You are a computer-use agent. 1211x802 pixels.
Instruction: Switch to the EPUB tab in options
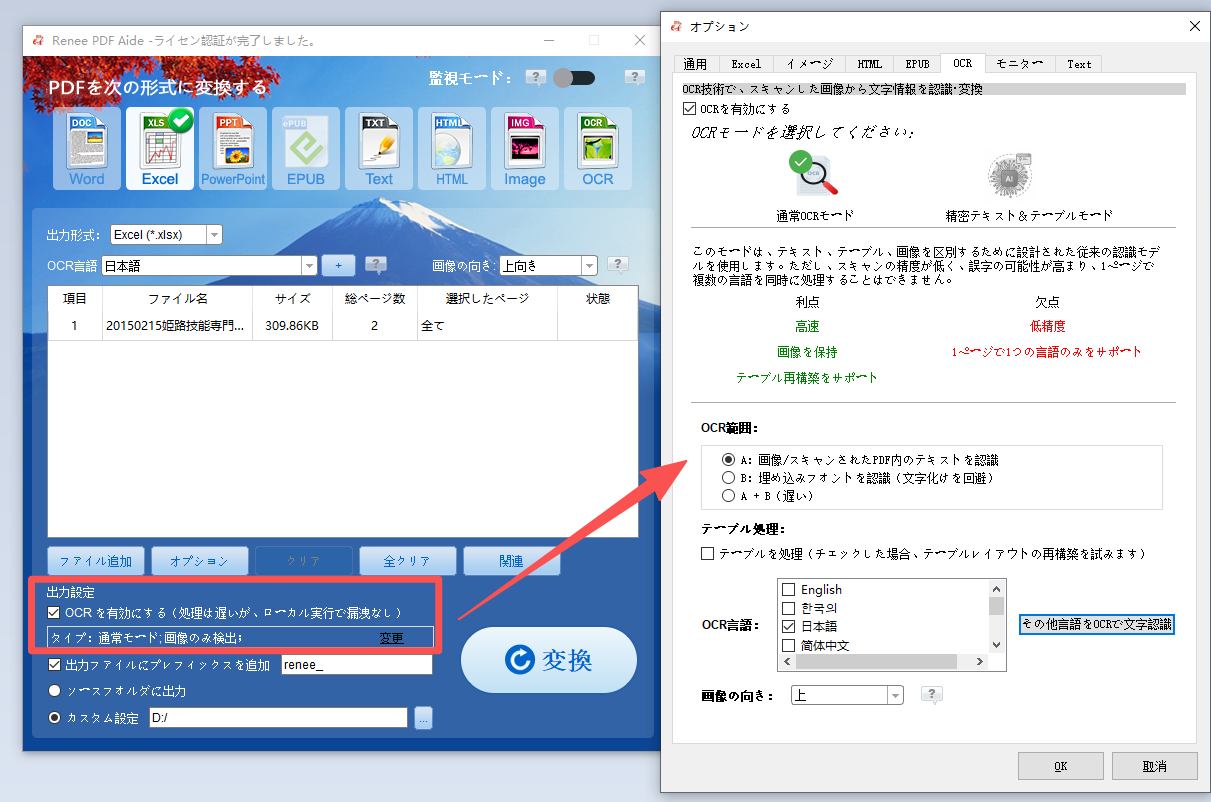tap(917, 63)
